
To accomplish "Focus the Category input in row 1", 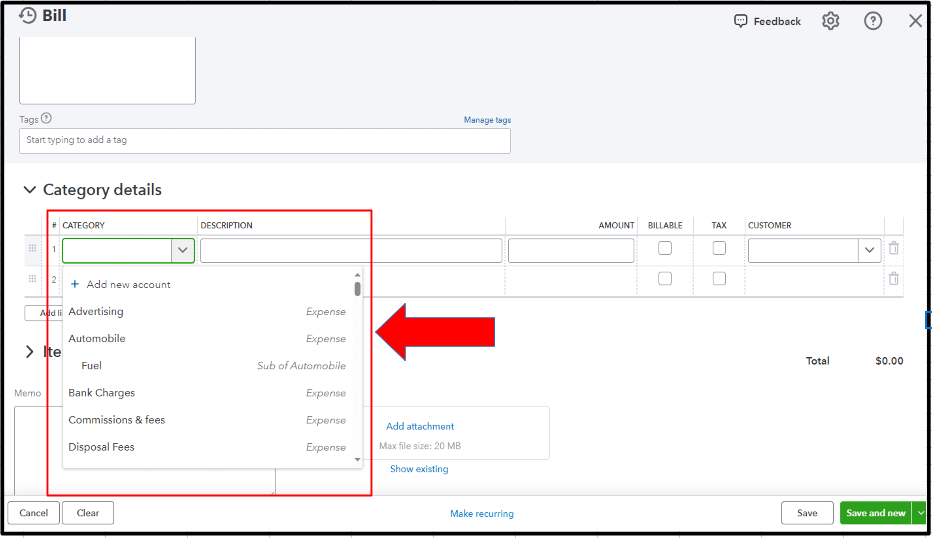I will [x=117, y=250].
